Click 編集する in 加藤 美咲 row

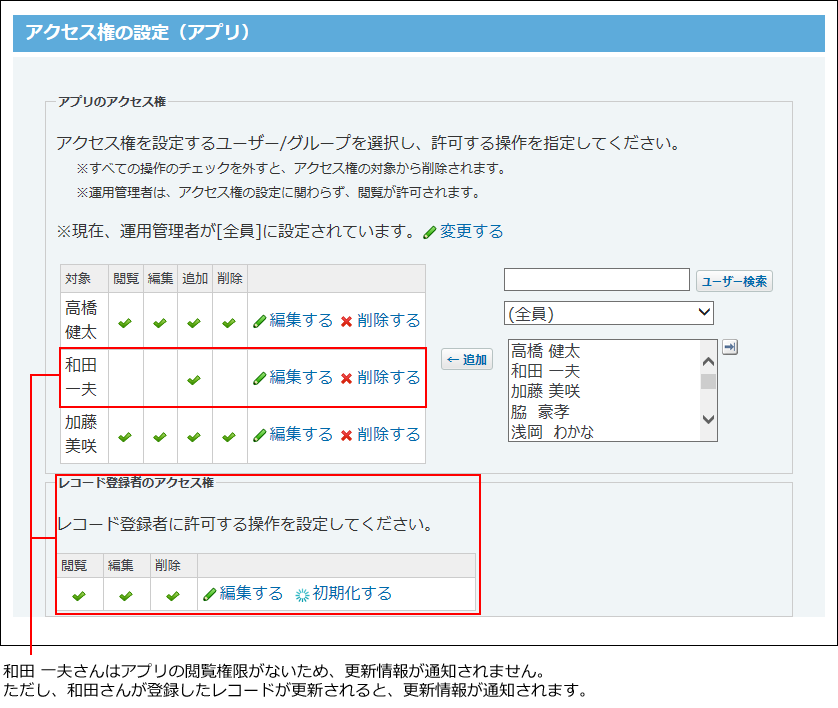(x=301, y=434)
